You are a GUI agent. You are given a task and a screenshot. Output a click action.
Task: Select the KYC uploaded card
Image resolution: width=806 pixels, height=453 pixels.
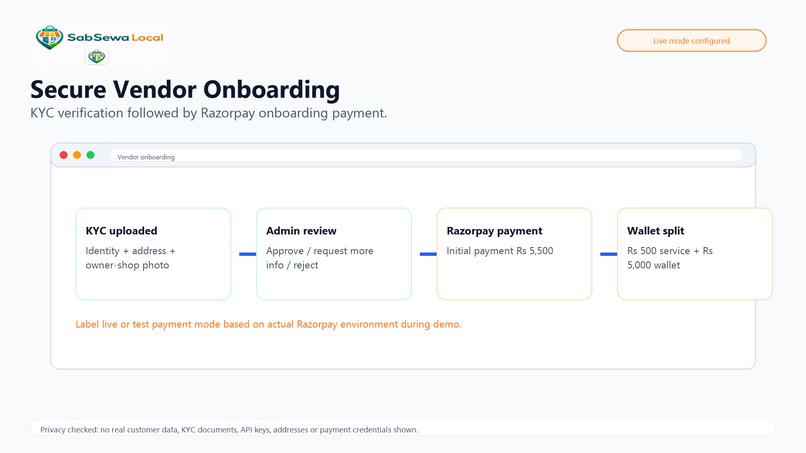click(x=153, y=253)
